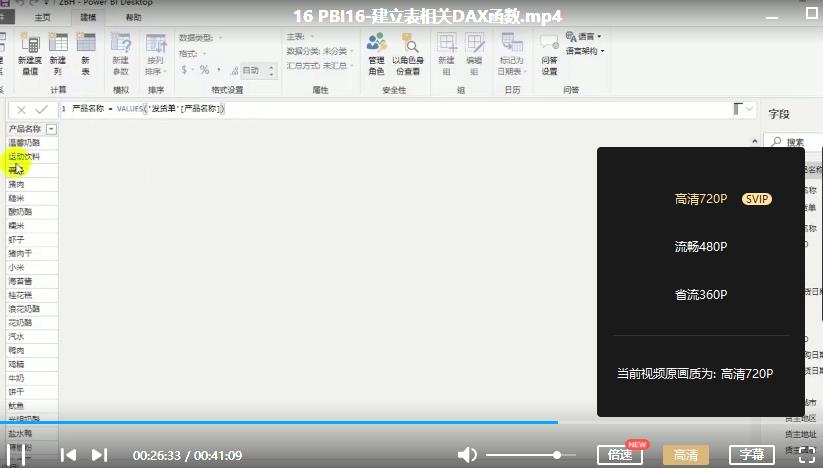Cancel formula with the X icon
Screen dimensions: 823x468
21,109
